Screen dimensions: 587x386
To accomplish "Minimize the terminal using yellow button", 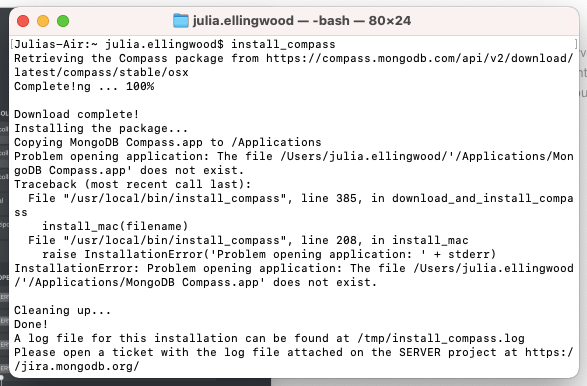I will (x=43, y=21).
